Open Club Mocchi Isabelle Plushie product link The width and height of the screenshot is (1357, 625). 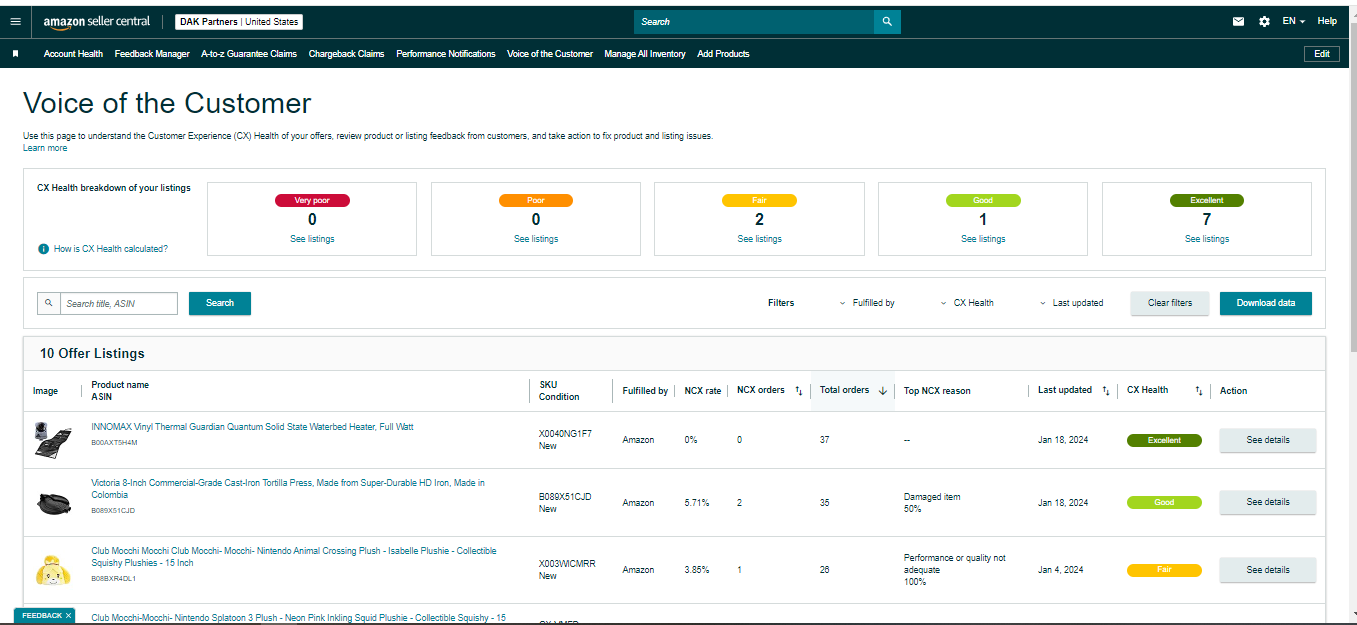coord(294,557)
